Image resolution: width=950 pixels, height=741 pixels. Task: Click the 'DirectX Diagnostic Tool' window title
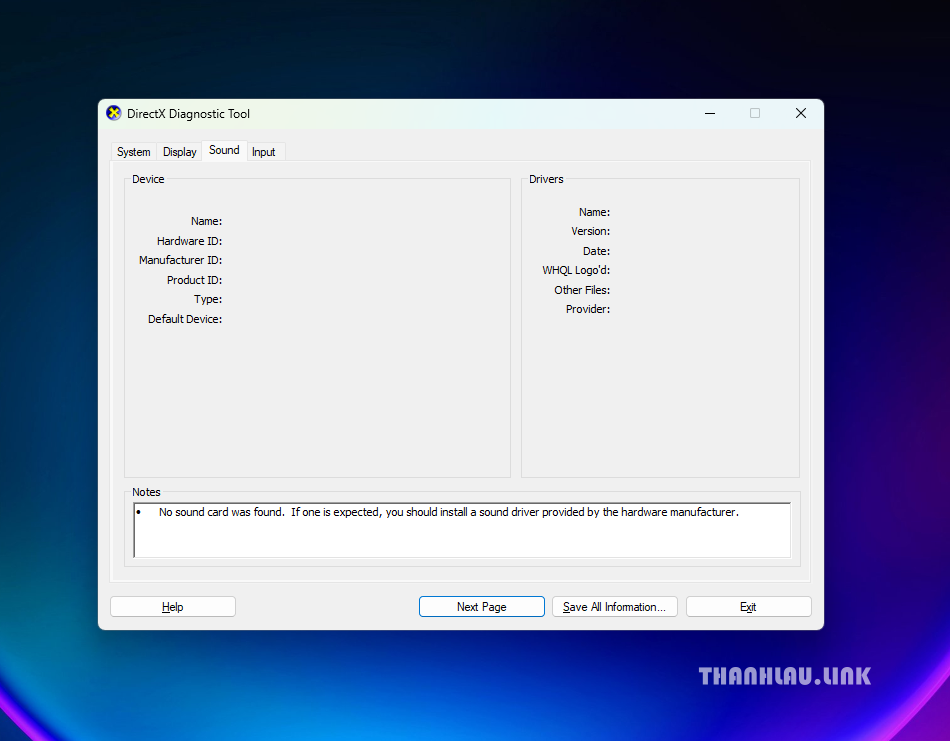[x=188, y=114]
